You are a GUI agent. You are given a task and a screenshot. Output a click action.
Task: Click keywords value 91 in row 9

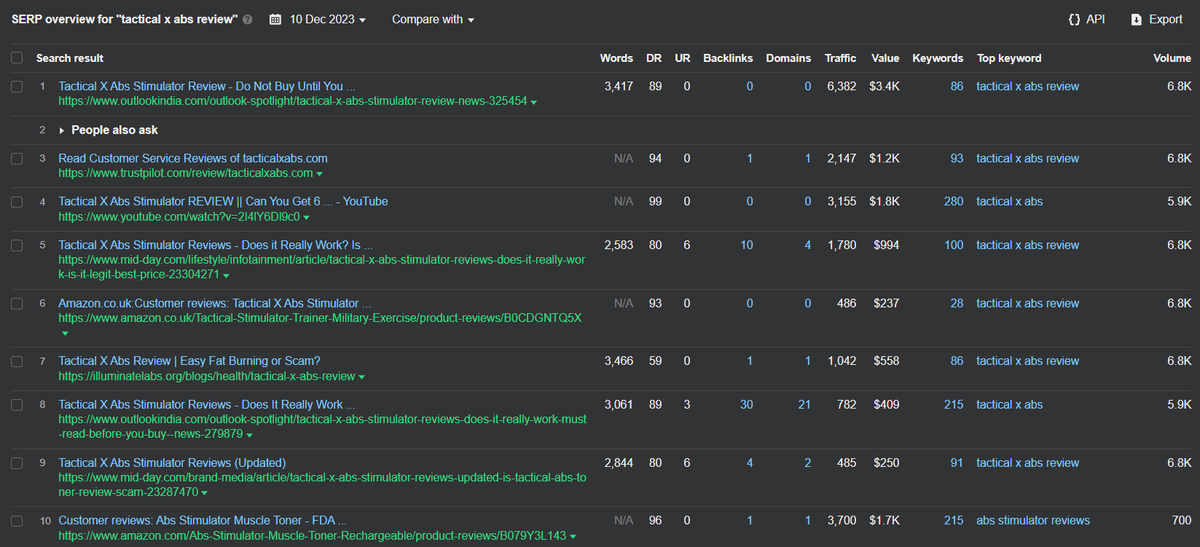click(x=957, y=463)
